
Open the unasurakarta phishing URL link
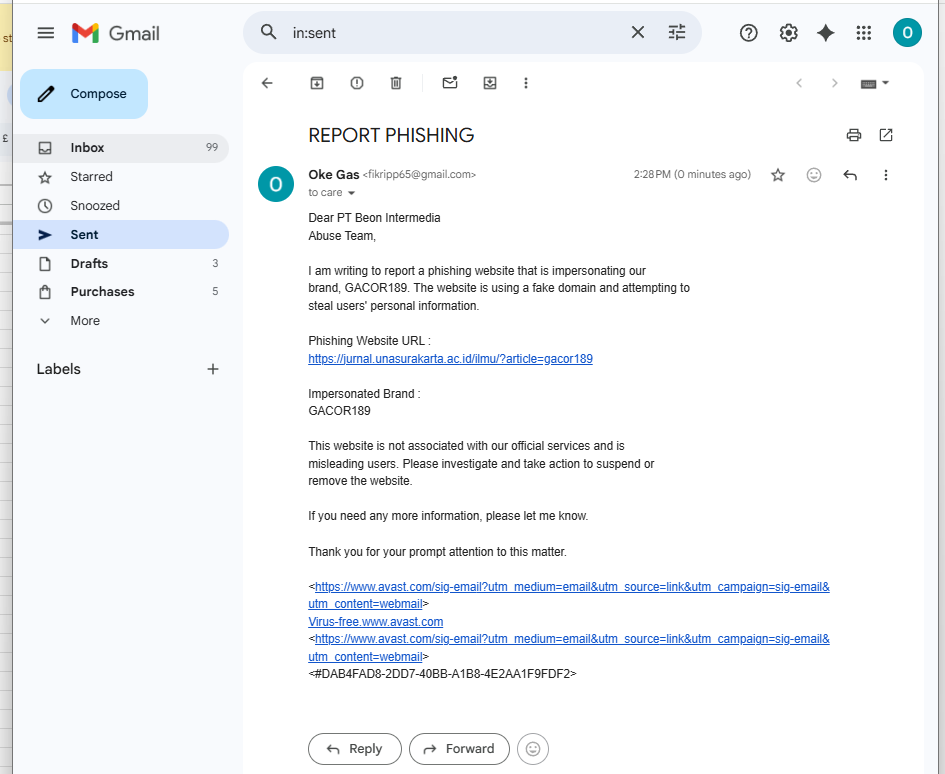pyautogui.click(x=450, y=359)
